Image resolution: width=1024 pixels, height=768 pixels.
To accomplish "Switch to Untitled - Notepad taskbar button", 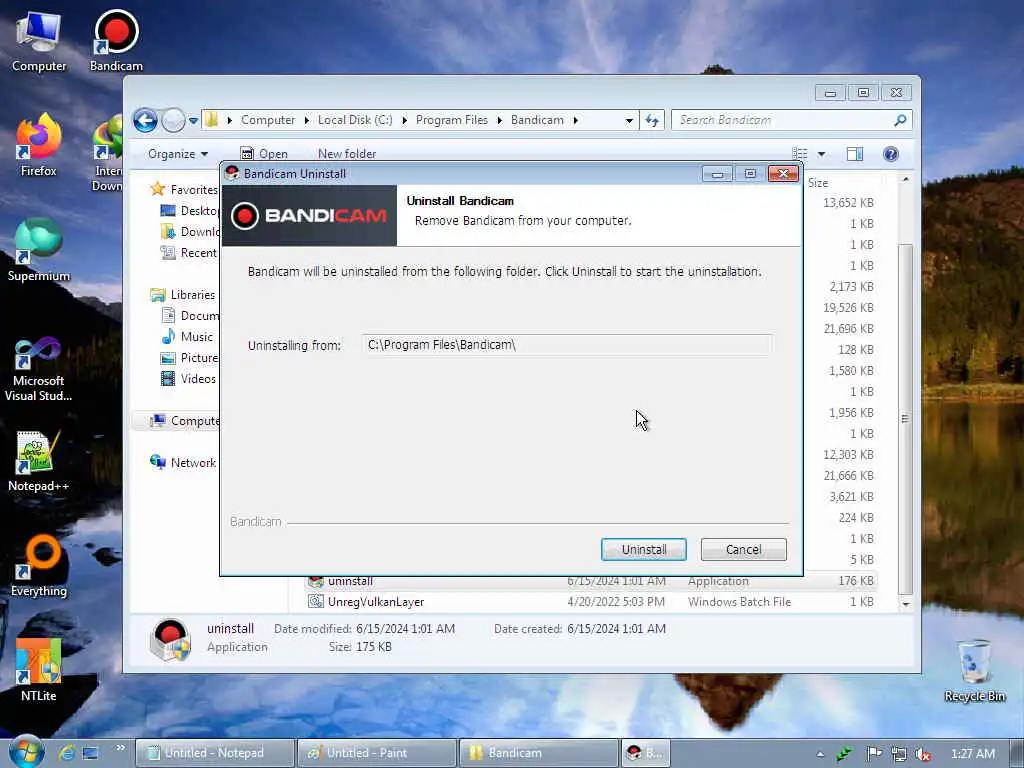I will (215, 752).
